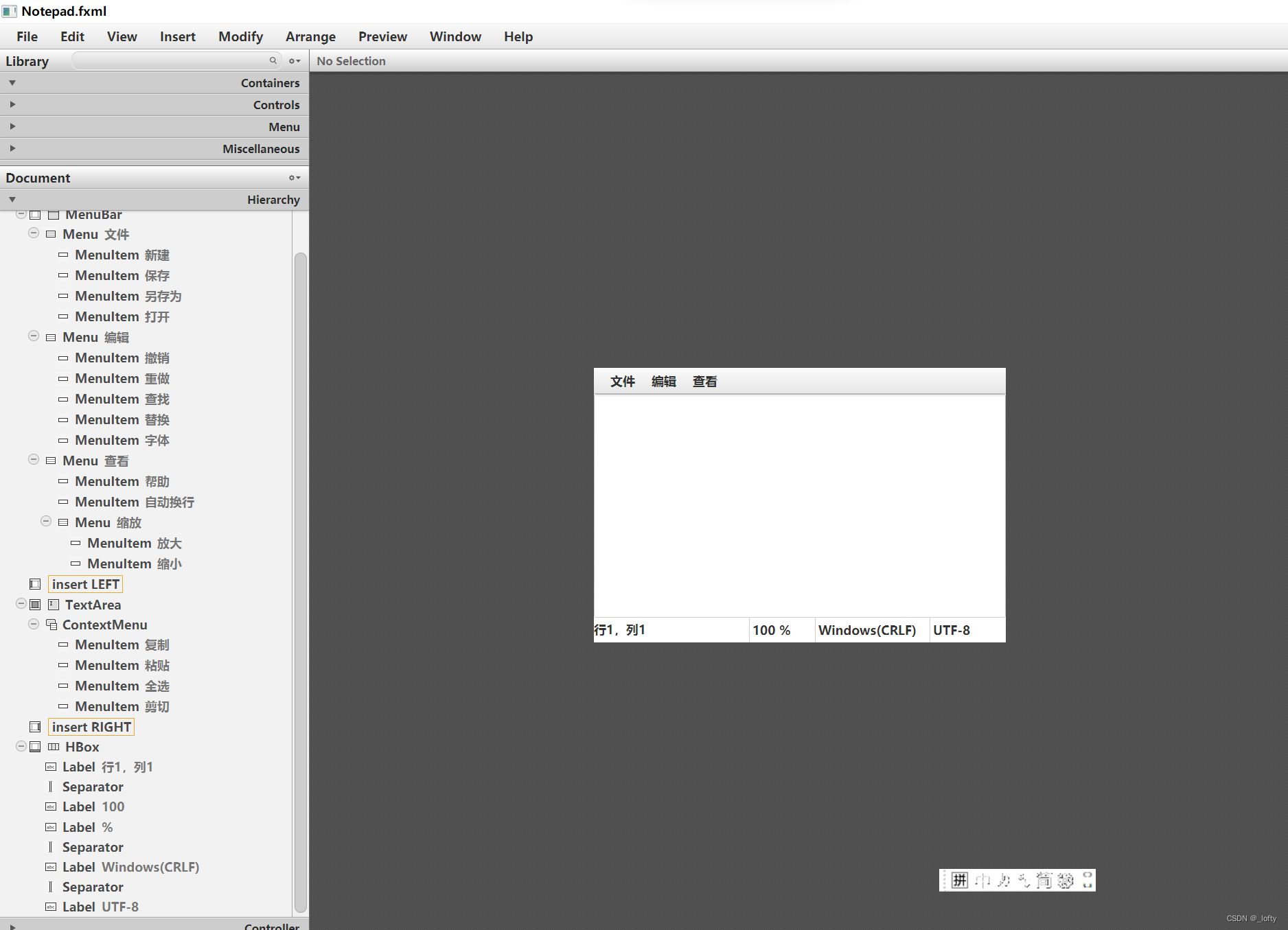Click the Label 100 node icon
The image size is (1288, 930).
[x=51, y=806]
